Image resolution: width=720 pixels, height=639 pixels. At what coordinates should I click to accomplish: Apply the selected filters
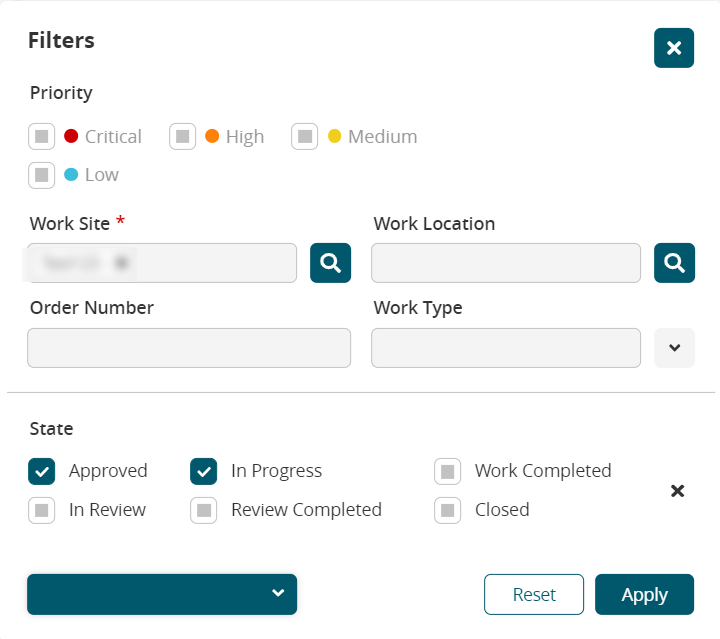644,594
